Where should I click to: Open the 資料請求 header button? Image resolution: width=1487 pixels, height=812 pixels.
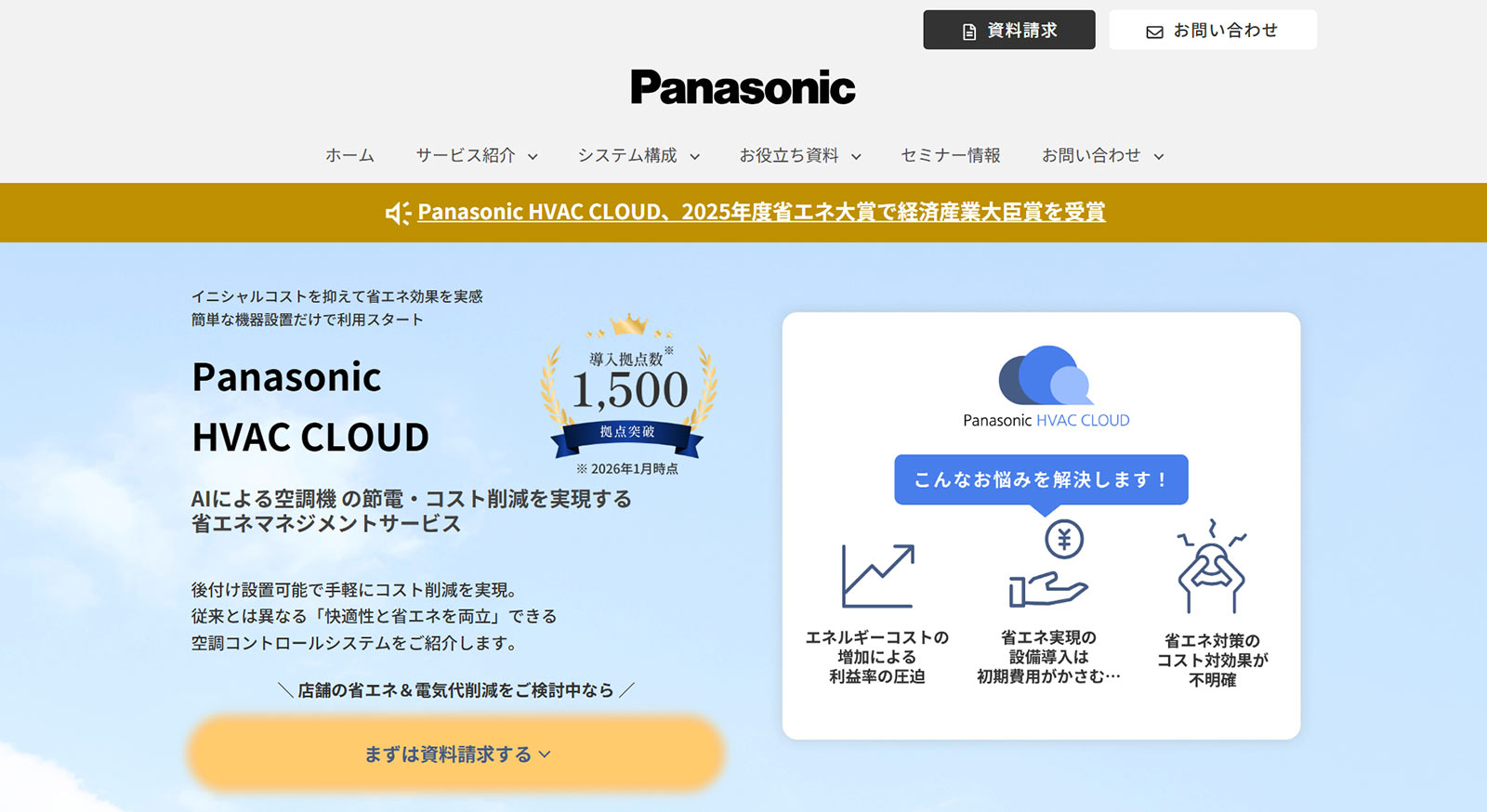(1009, 30)
